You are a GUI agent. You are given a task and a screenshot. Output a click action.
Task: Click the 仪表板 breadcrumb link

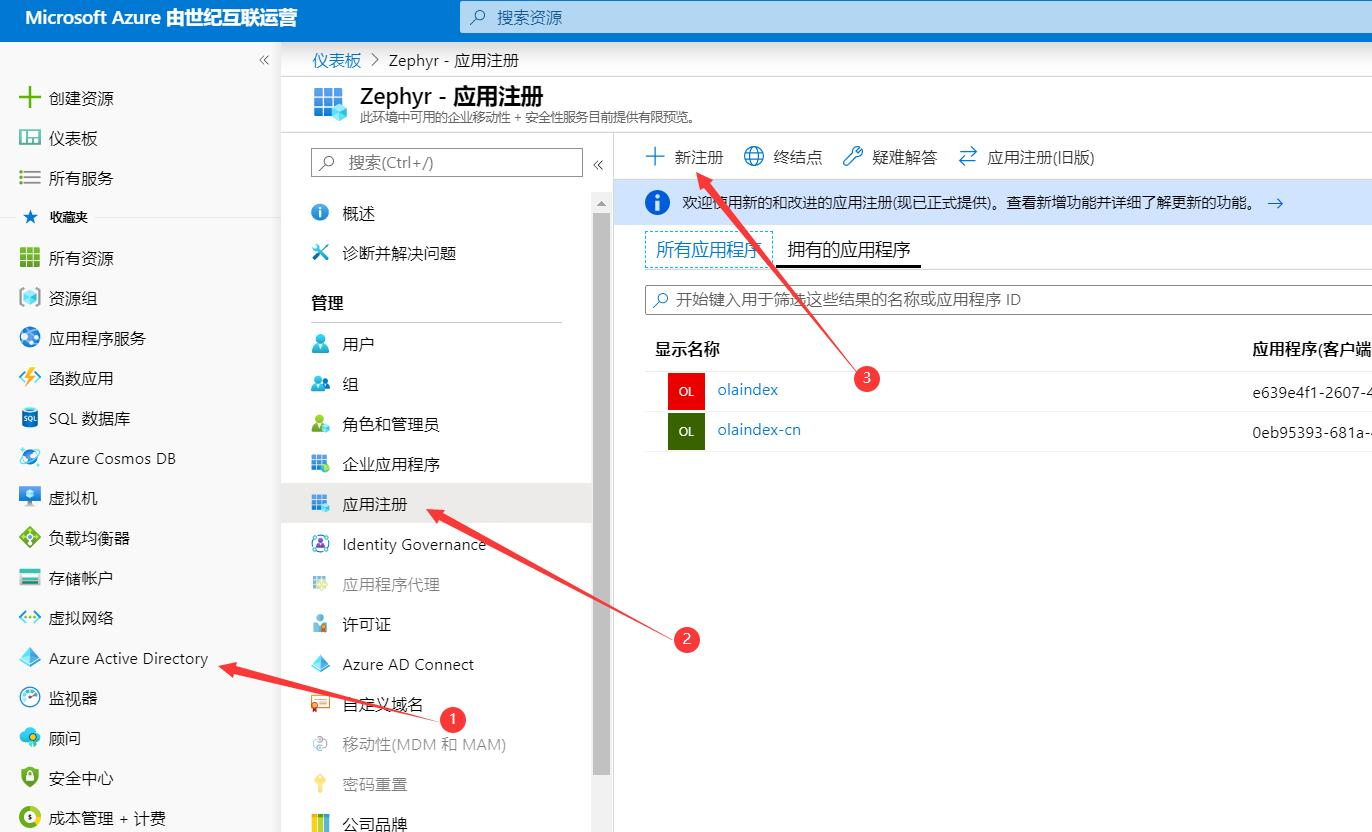pos(336,61)
